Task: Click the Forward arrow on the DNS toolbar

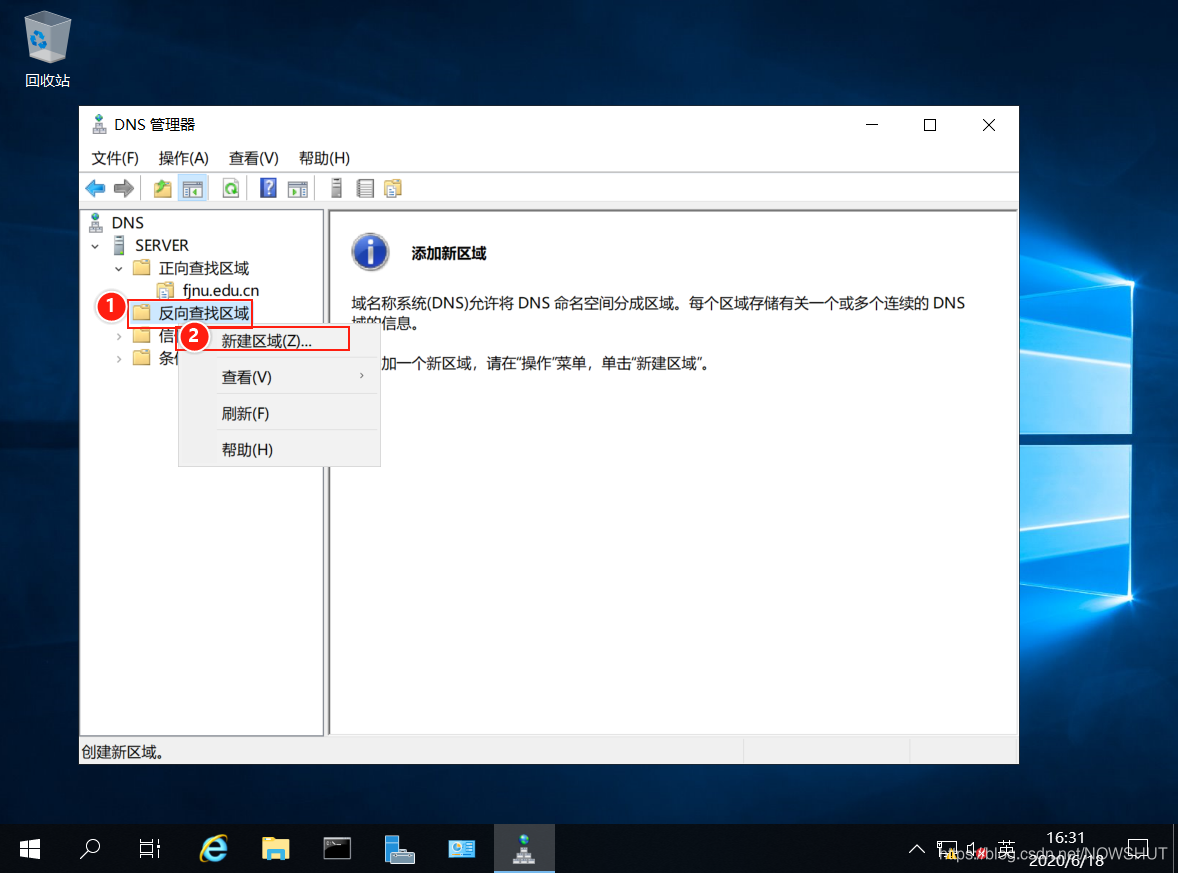Action: [123, 187]
